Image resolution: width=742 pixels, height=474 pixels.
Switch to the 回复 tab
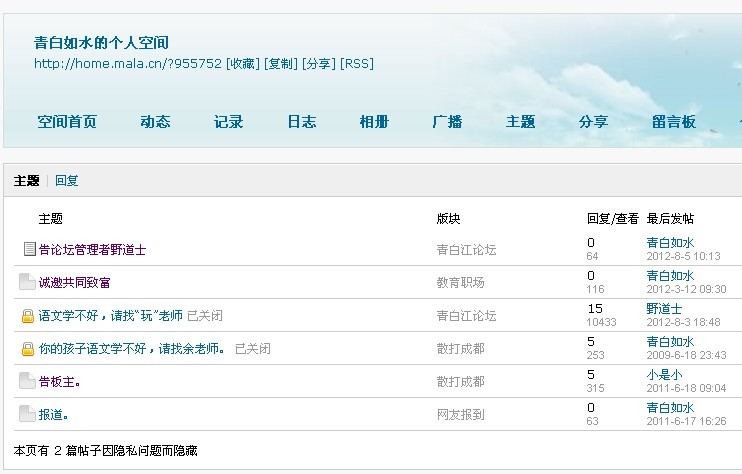pos(66,181)
